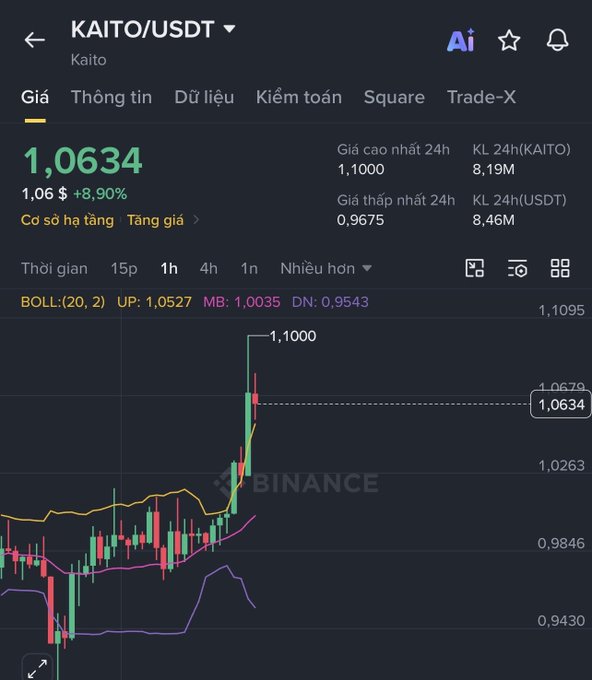Tap the 0,9430 price axis label
This screenshot has width=592, height=680.
561,621
